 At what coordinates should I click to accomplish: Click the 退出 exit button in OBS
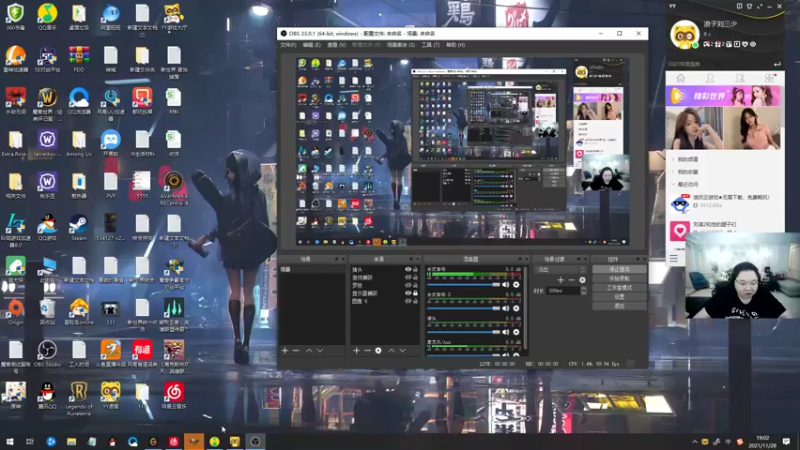(619, 306)
